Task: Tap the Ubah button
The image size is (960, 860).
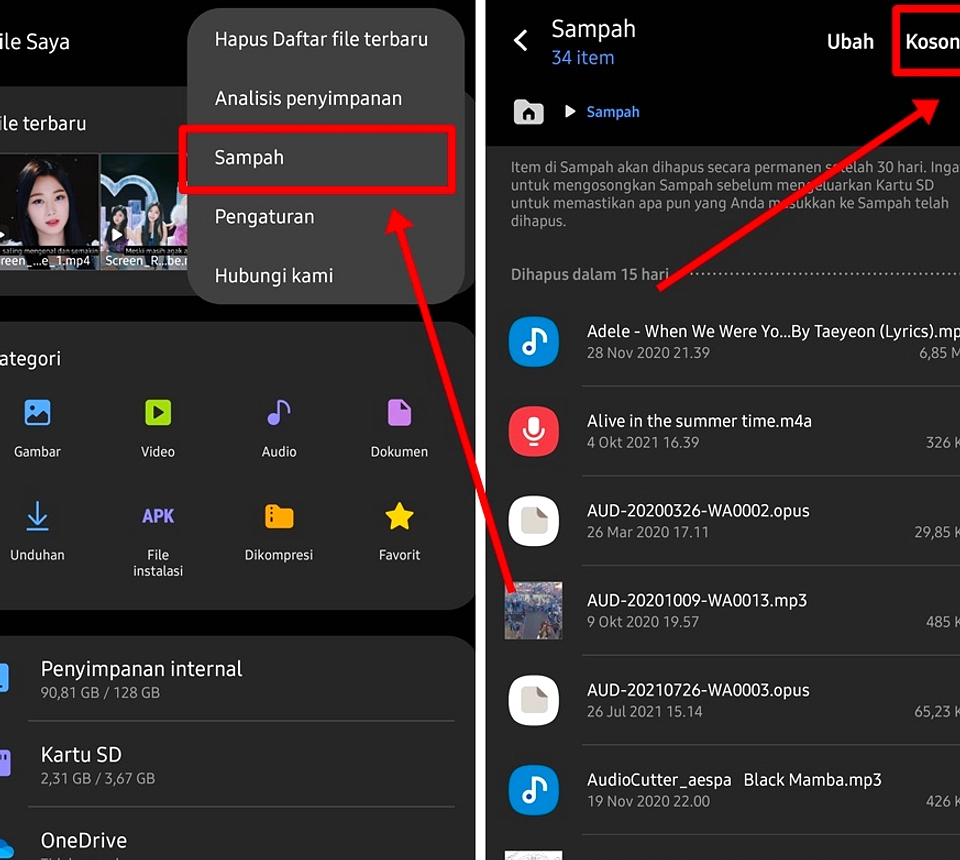Action: point(850,42)
